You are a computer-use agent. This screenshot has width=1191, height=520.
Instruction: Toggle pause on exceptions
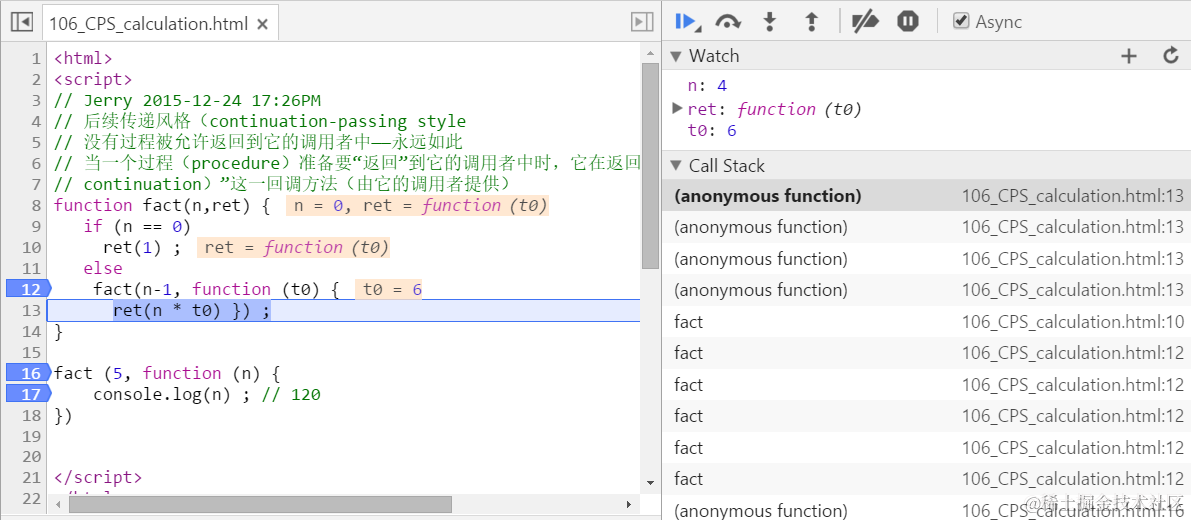tap(908, 22)
